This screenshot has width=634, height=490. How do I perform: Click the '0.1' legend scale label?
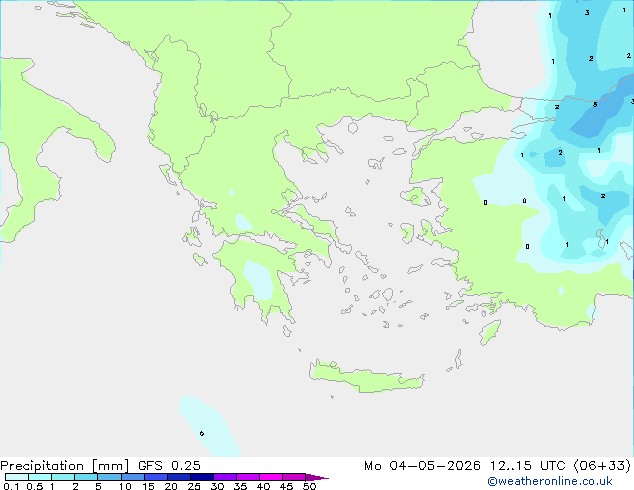click(11, 486)
